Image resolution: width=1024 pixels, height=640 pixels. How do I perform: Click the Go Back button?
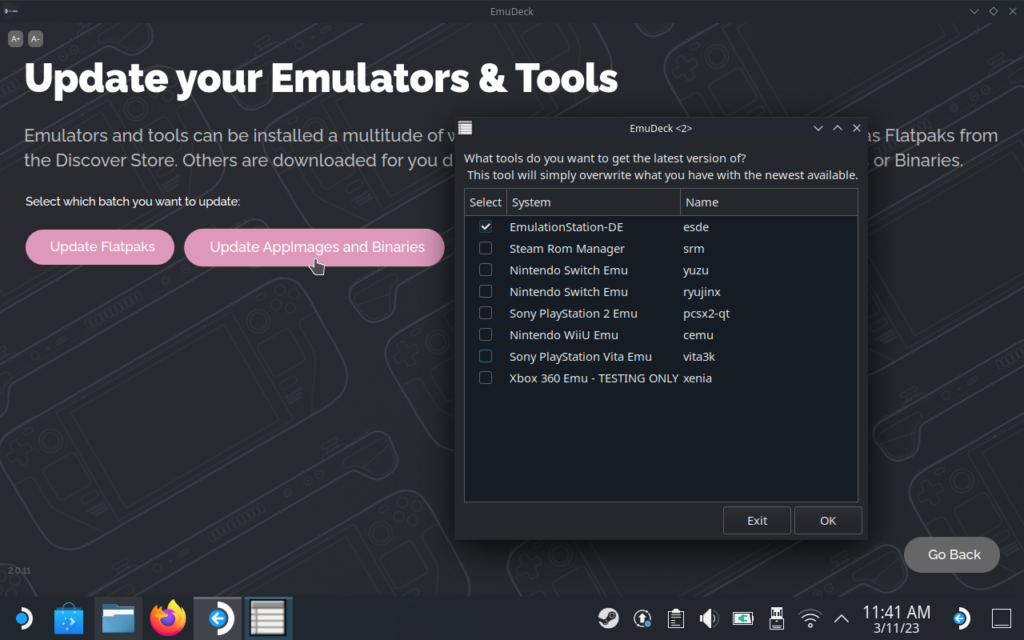952,554
